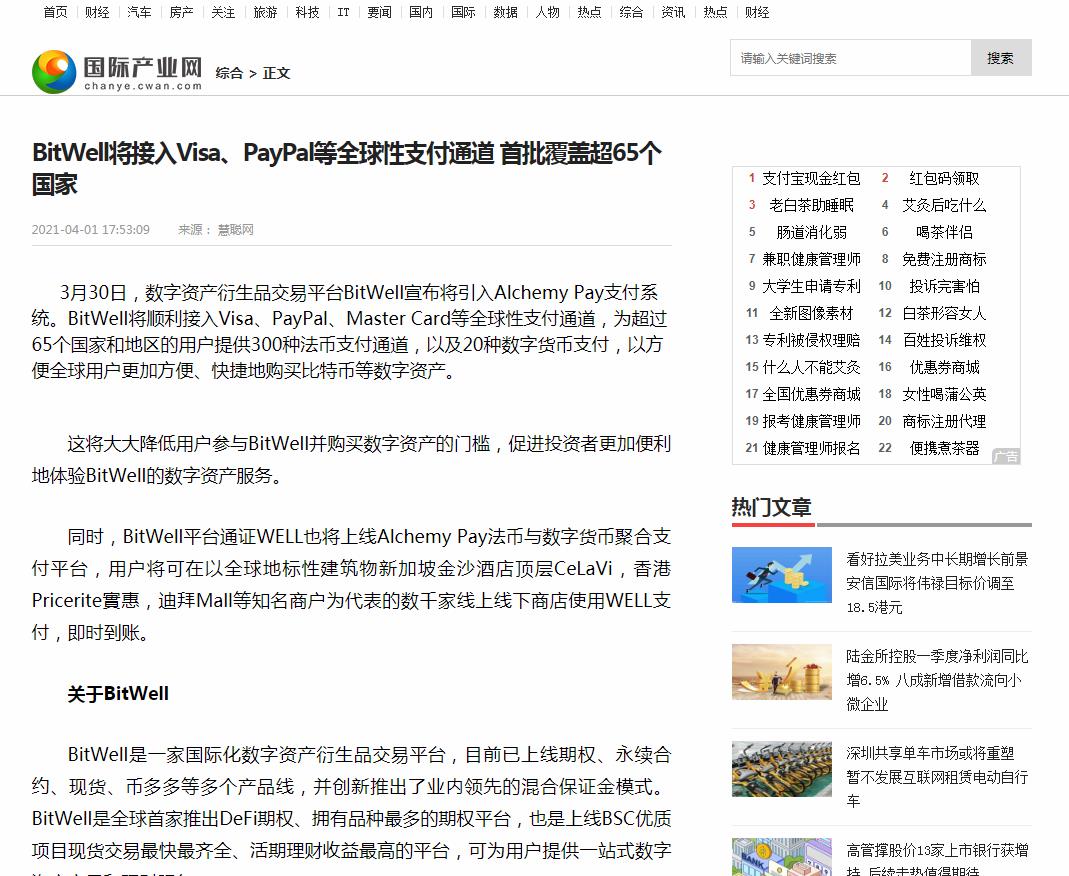Open the IT nav item
Viewport: 1069px width, 876px height.
(x=344, y=12)
